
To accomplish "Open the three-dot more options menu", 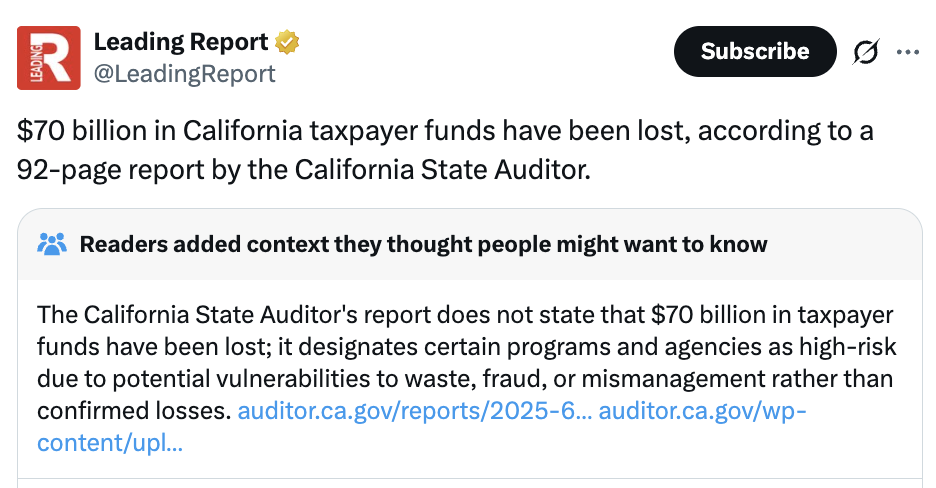I will point(908,52).
